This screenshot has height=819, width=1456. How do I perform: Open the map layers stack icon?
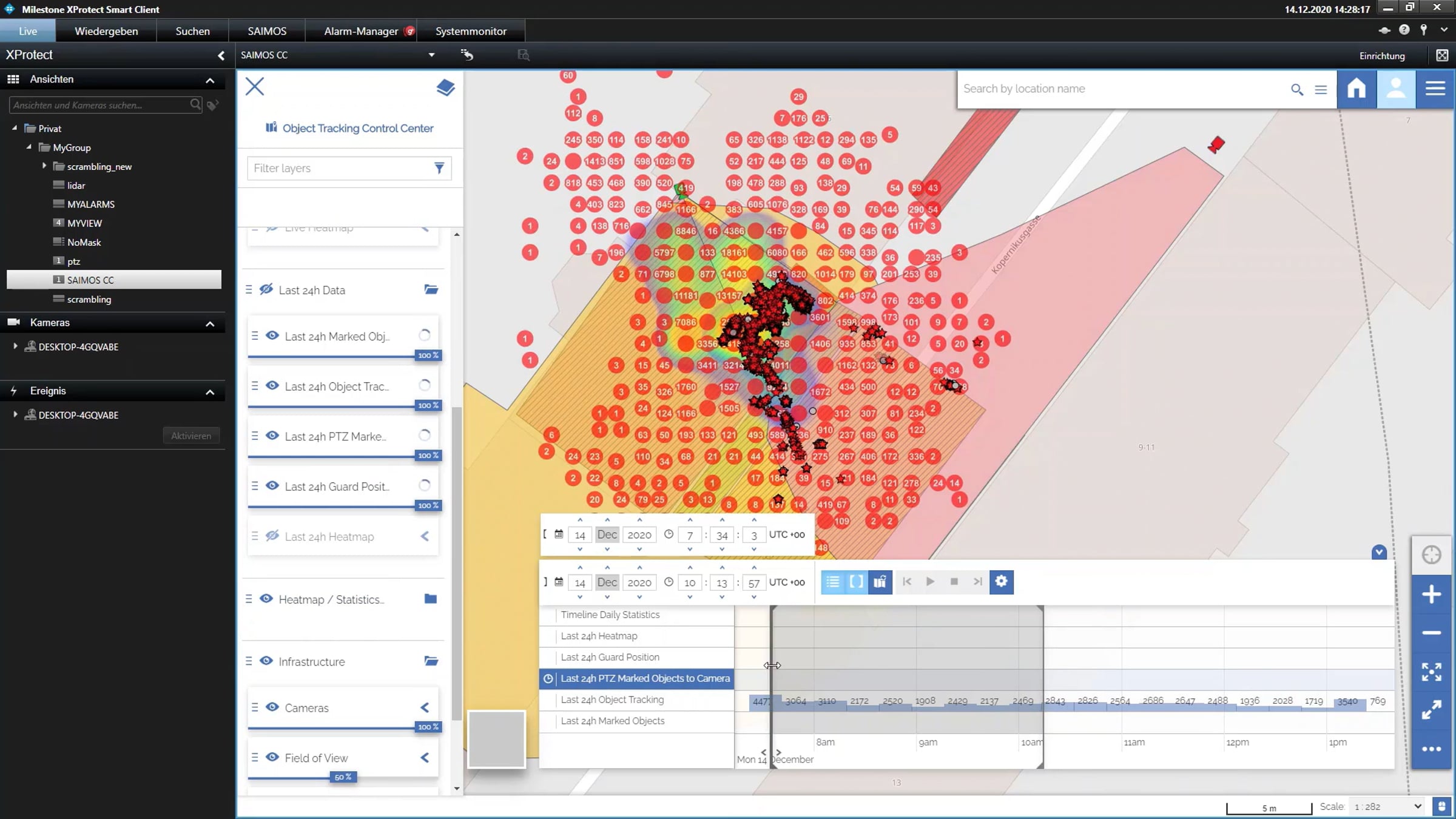[445, 87]
